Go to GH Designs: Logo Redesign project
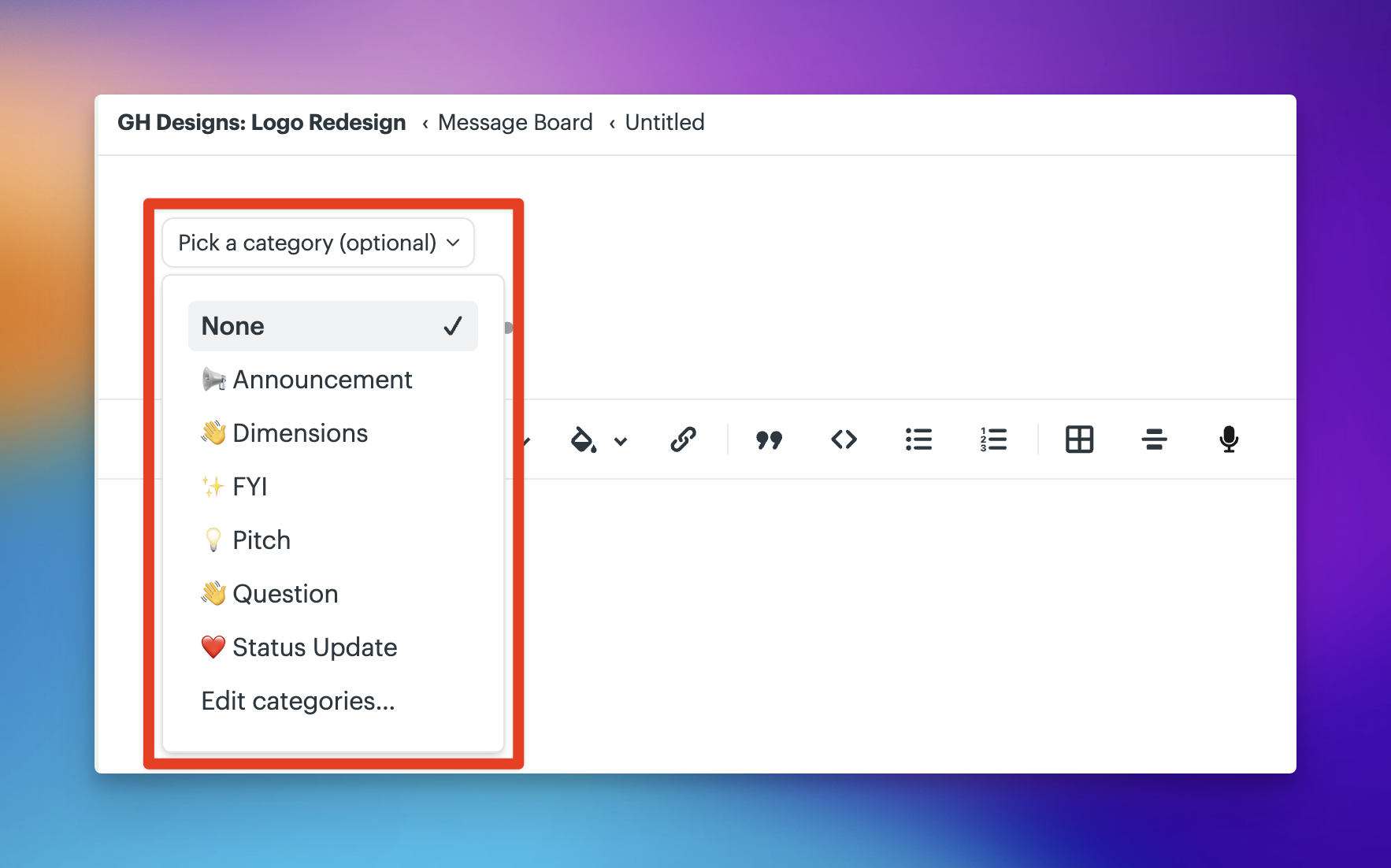The width and height of the screenshot is (1391, 868). pos(262,123)
